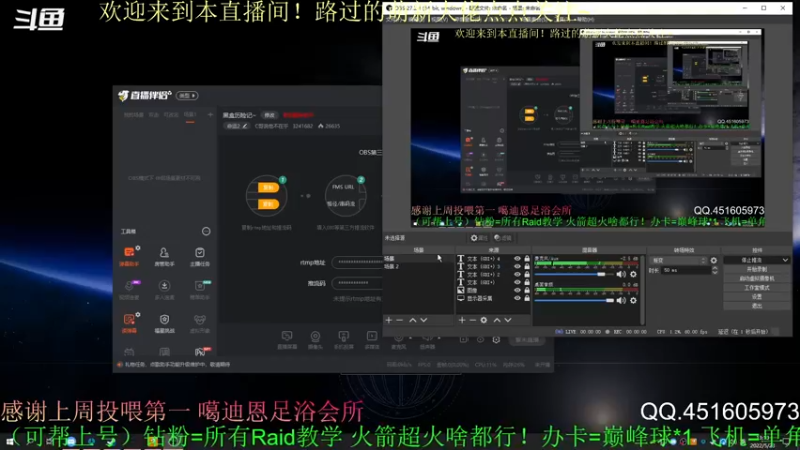Screen dimensions: 800x450
Task: Switch to the 我的场景 tab in 直播伴侣
Action: (133, 115)
